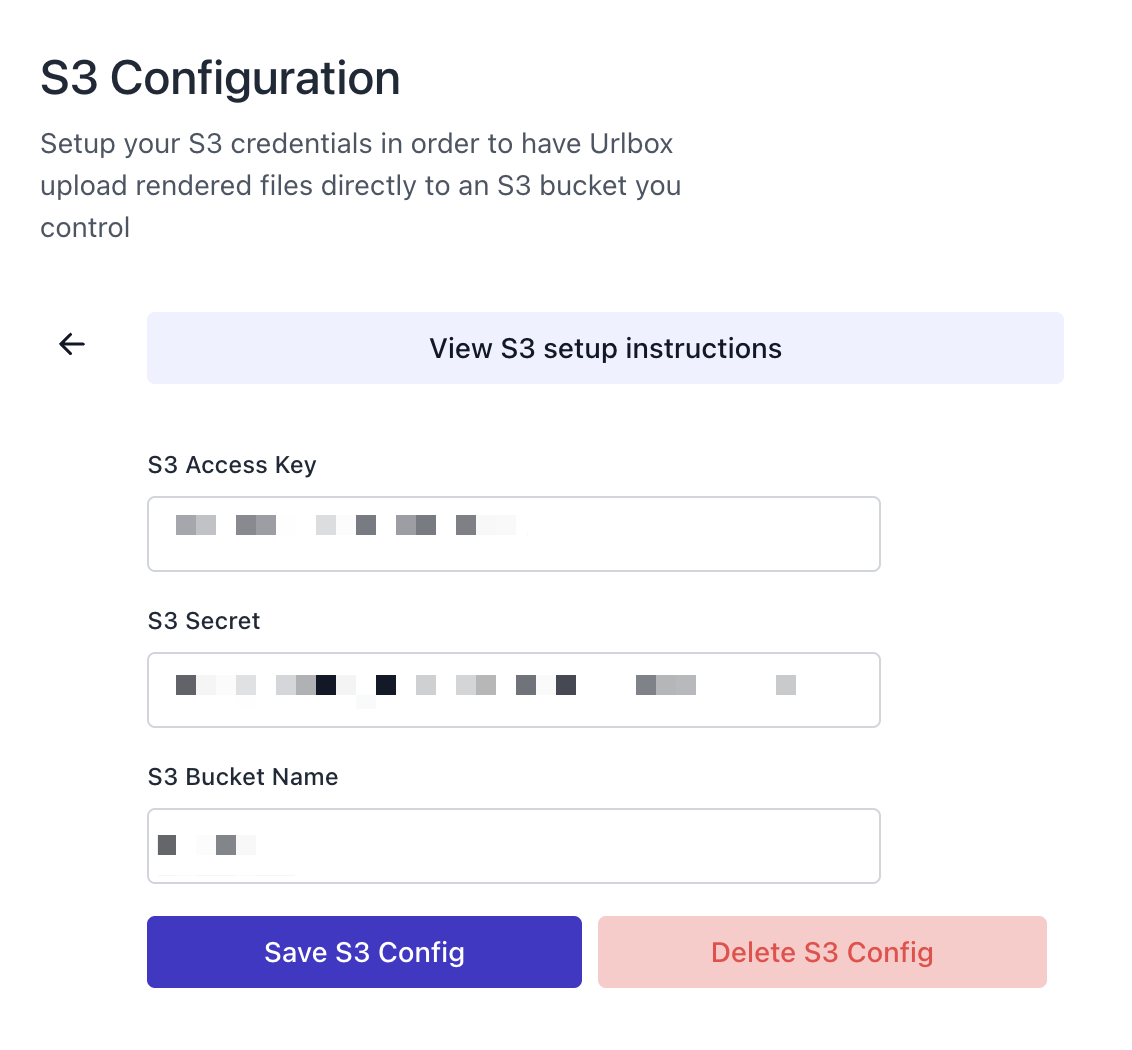
Task: Click the S3 Secret label
Action: [x=204, y=620]
